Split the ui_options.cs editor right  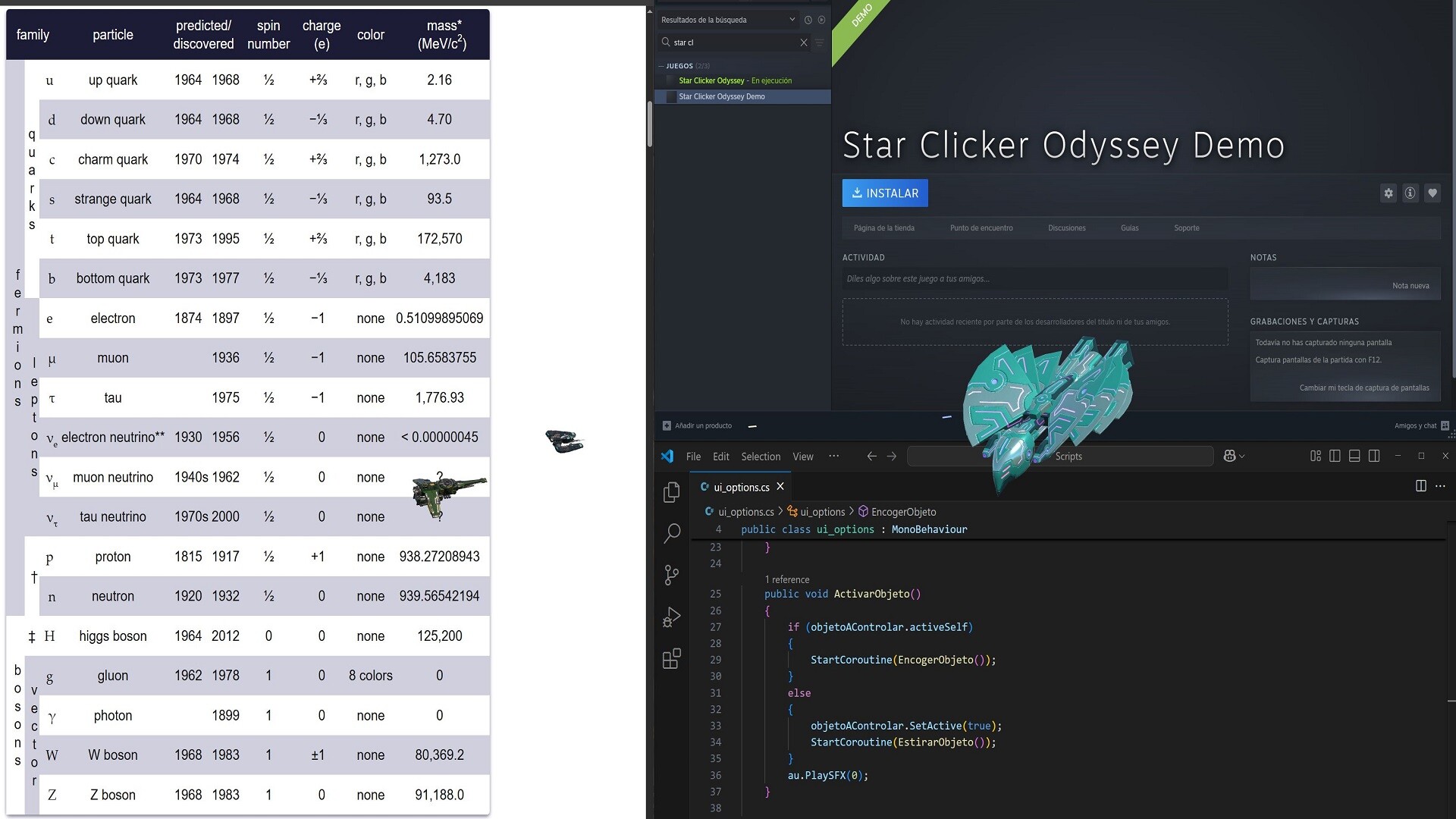click(x=1420, y=486)
